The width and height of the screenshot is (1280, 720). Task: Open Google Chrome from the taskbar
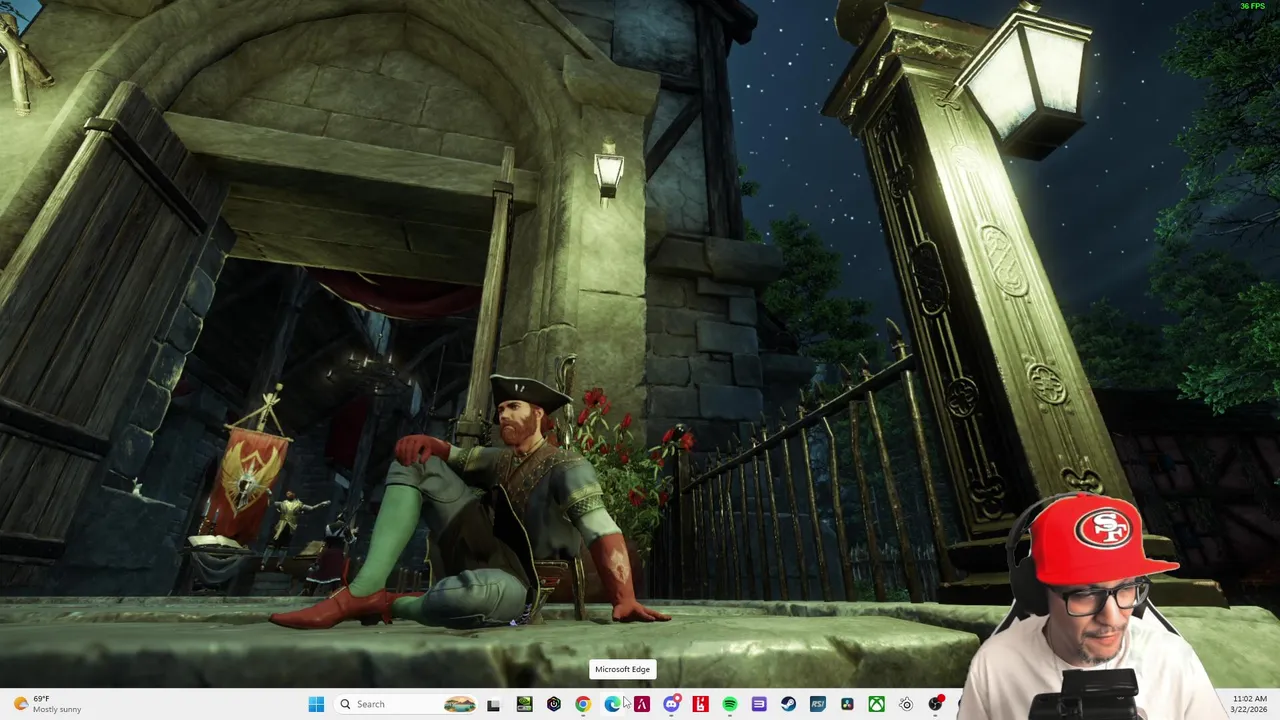pos(583,704)
